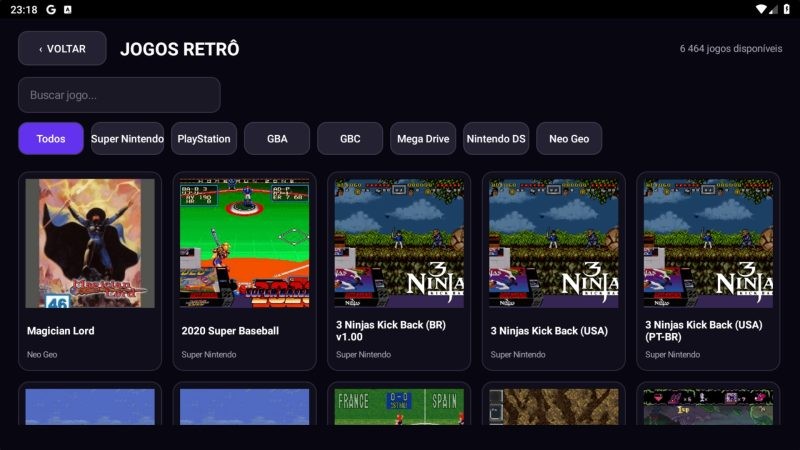Open the 2020 Super Baseball thumbnail
Screen dimensions: 800x450
coord(244,243)
